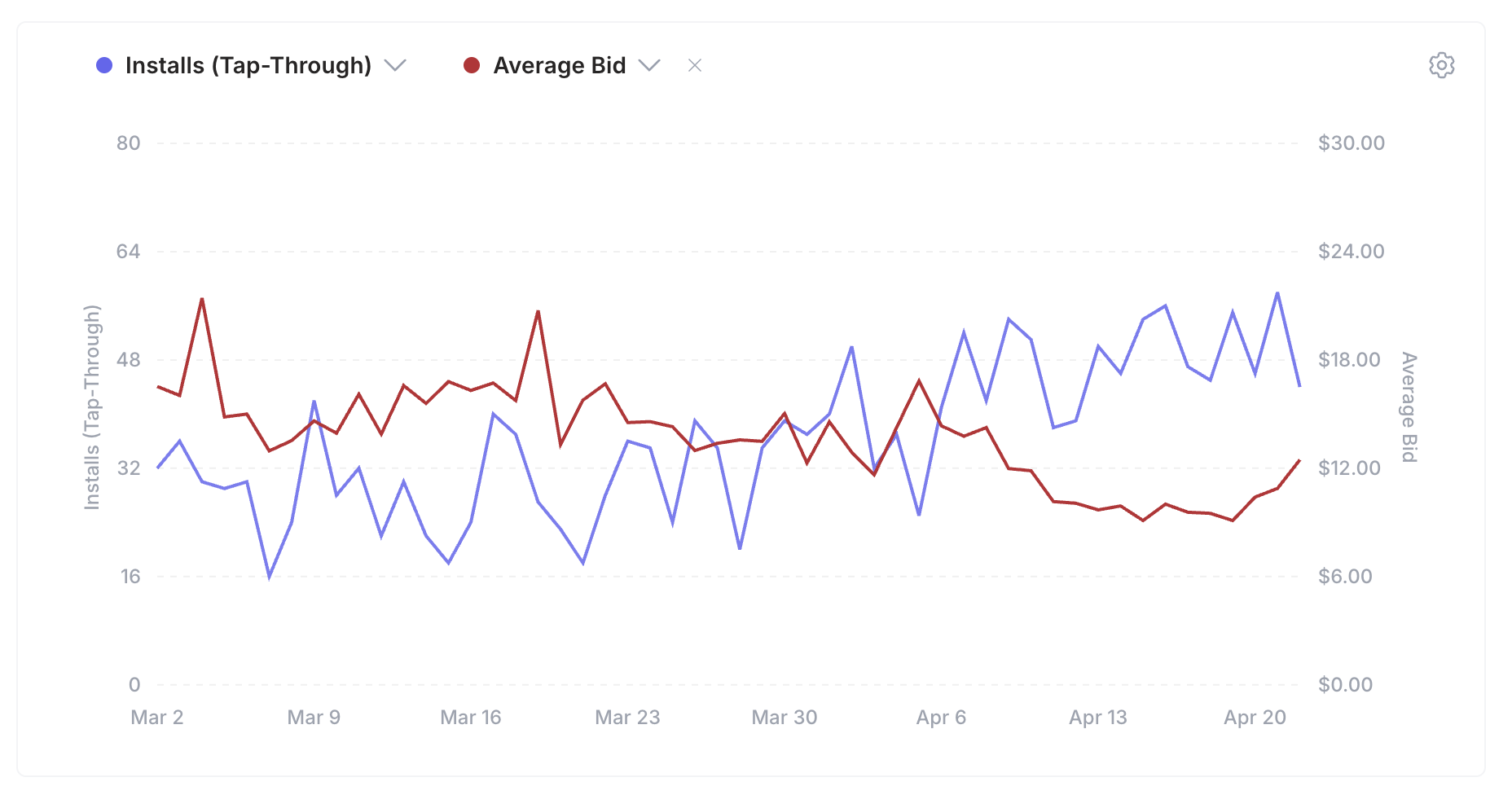Open the chart settings gear

tap(1442, 65)
